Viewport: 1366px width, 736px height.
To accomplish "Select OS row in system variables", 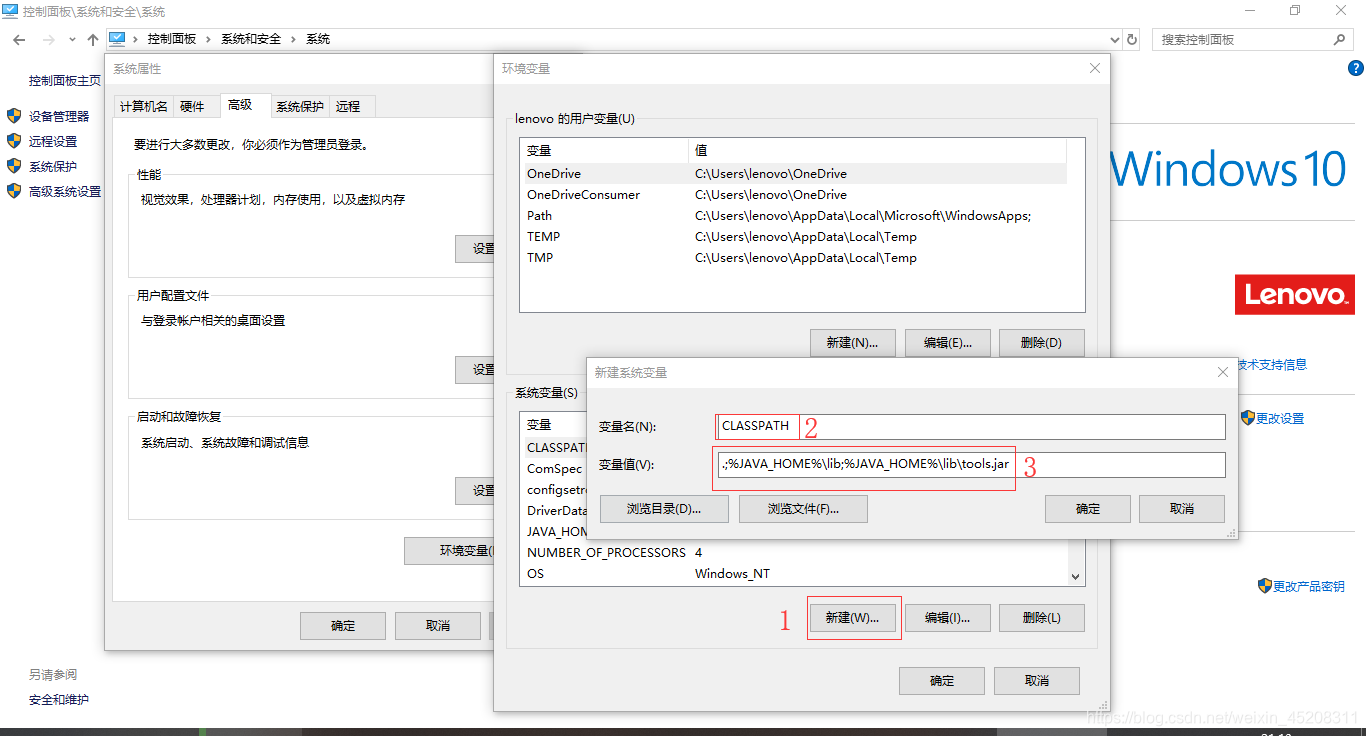I will (x=795, y=573).
